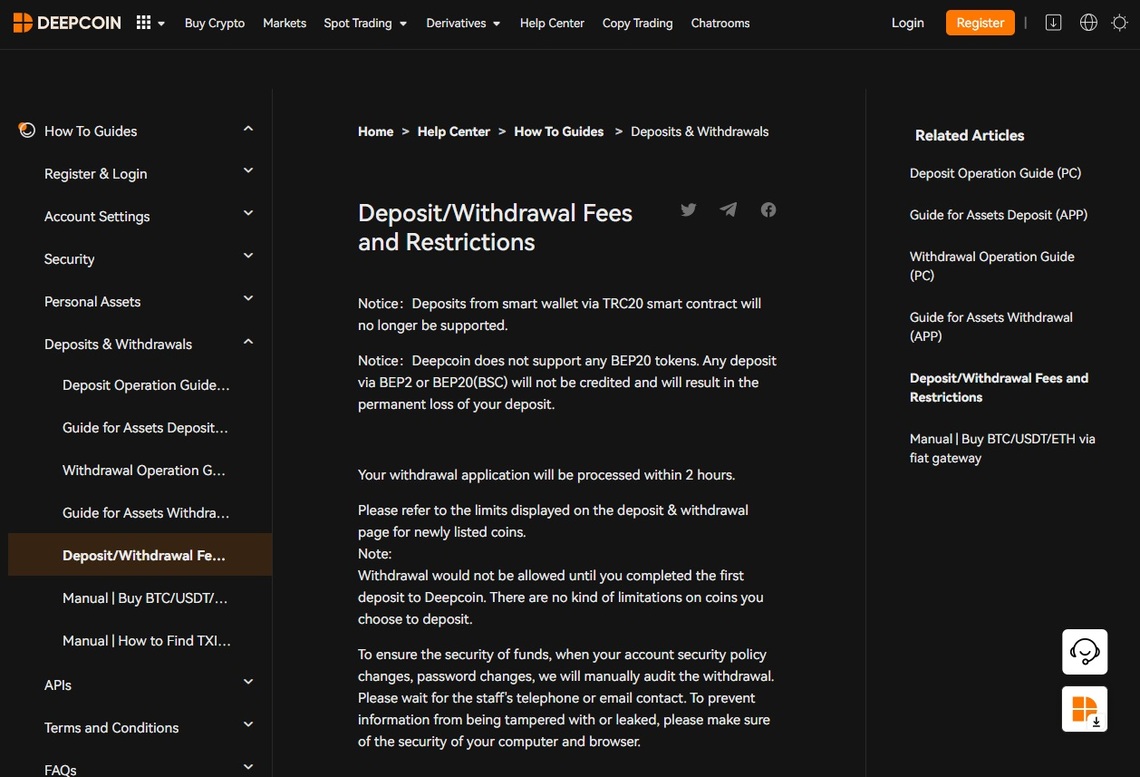Open related Manual Buy BTC/USDT/ETH via fiat gateway

[1002, 448]
